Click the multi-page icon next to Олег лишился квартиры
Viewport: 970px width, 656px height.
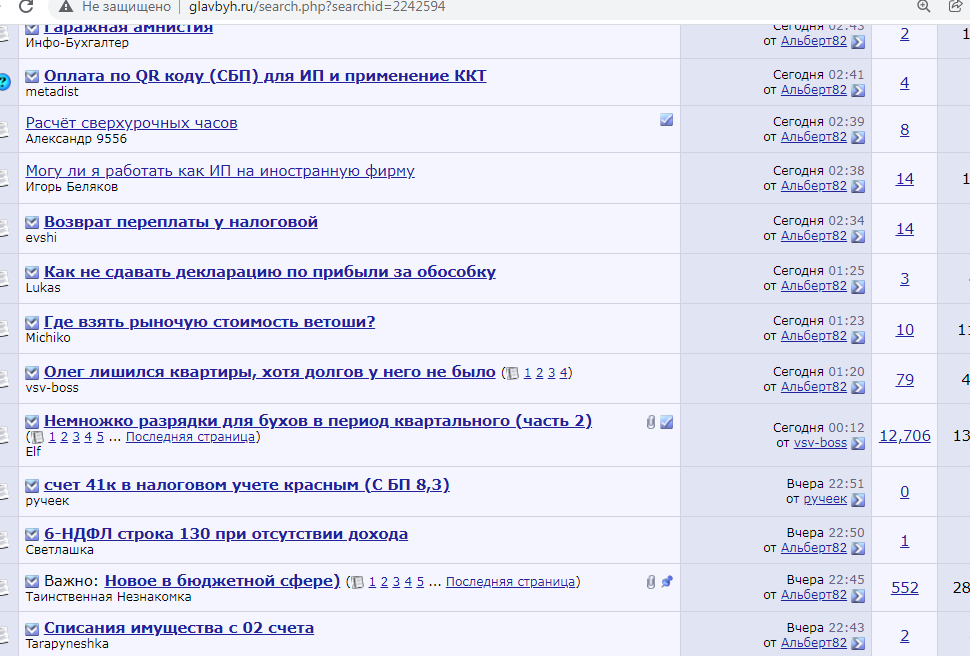pos(512,373)
